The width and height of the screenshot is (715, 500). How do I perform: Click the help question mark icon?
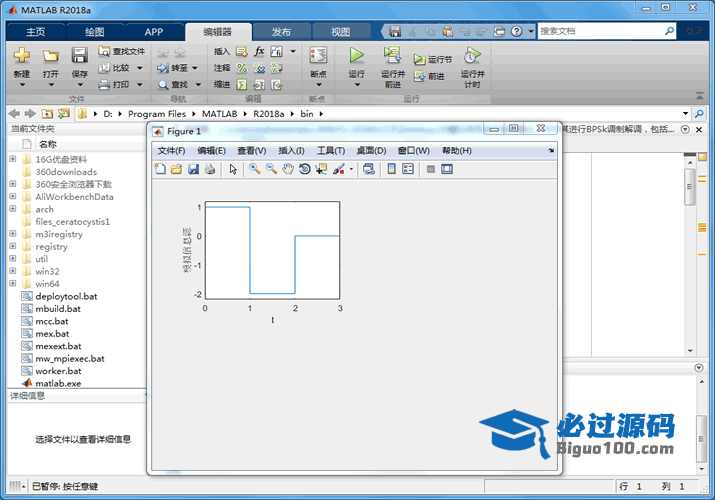pos(517,31)
